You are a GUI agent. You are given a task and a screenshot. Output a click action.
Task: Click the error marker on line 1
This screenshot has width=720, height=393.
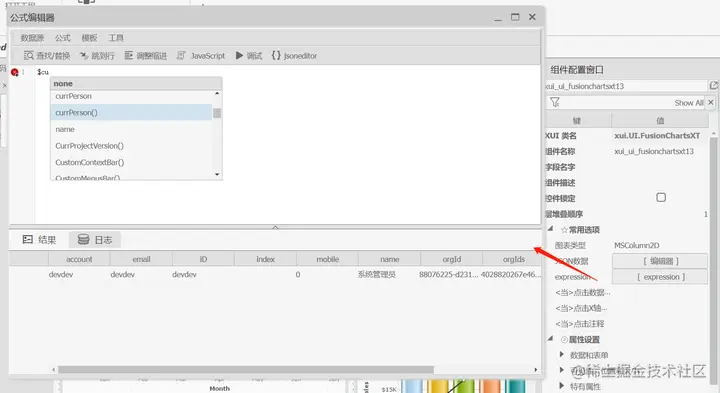tap(15, 72)
